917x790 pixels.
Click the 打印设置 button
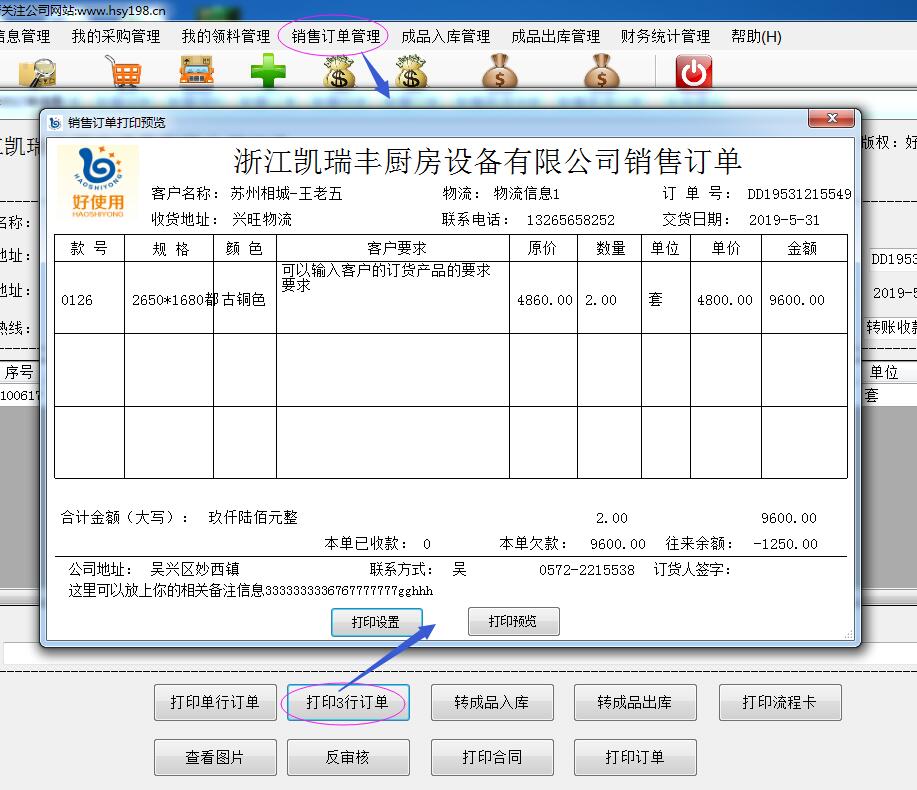376,622
